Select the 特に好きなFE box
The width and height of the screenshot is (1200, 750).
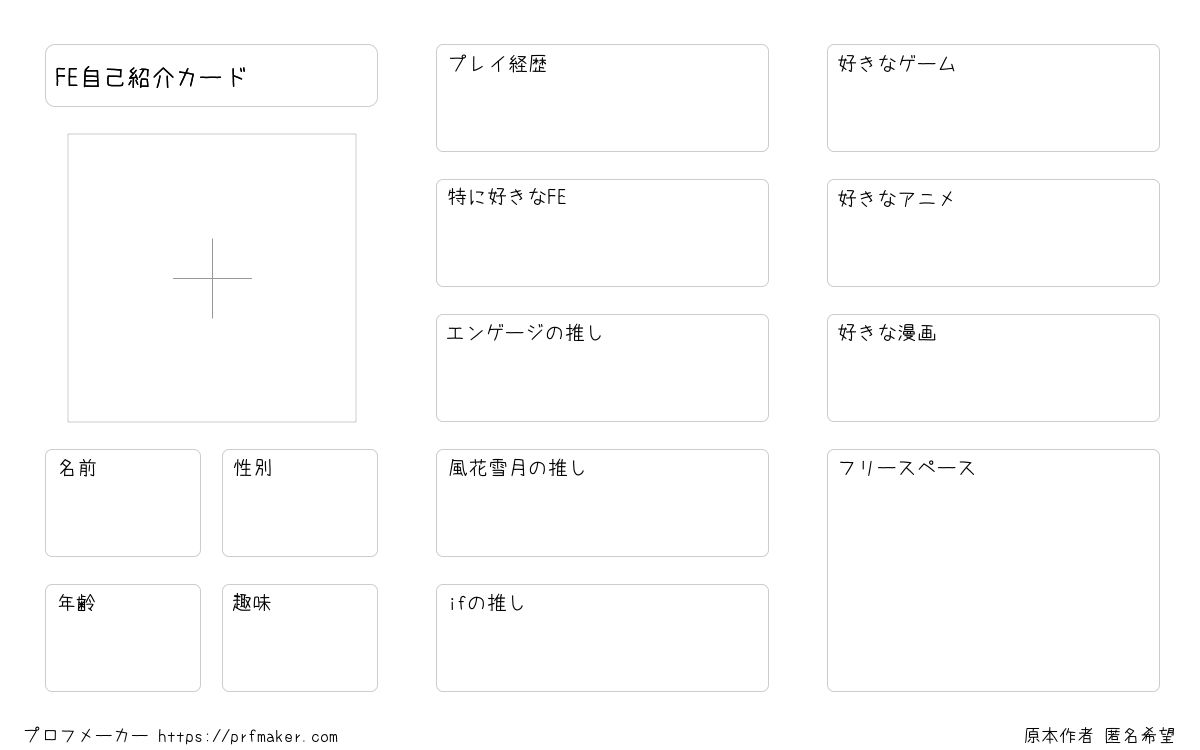pos(602,233)
